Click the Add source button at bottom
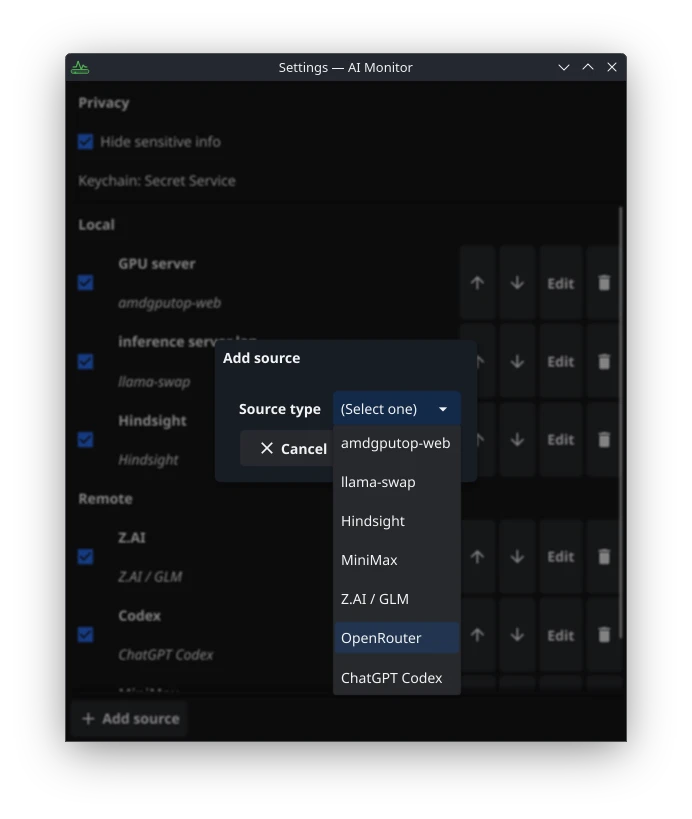The width and height of the screenshot is (692, 819). tap(131, 719)
